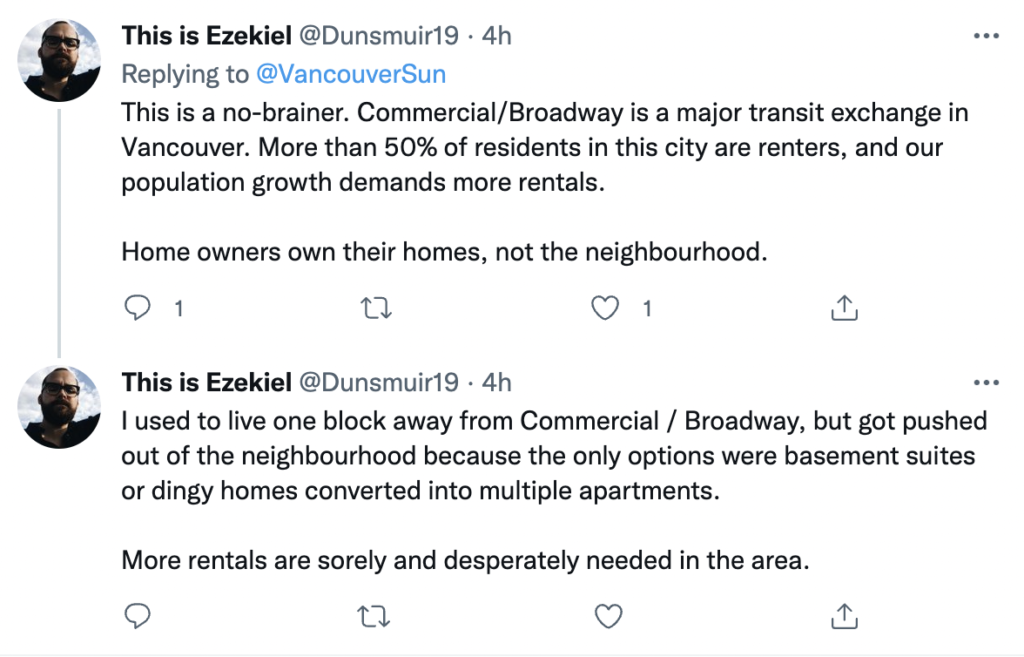Share the first tweet using the upload icon
The width and height of the screenshot is (1024, 657).
pyautogui.click(x=844, y=308)
